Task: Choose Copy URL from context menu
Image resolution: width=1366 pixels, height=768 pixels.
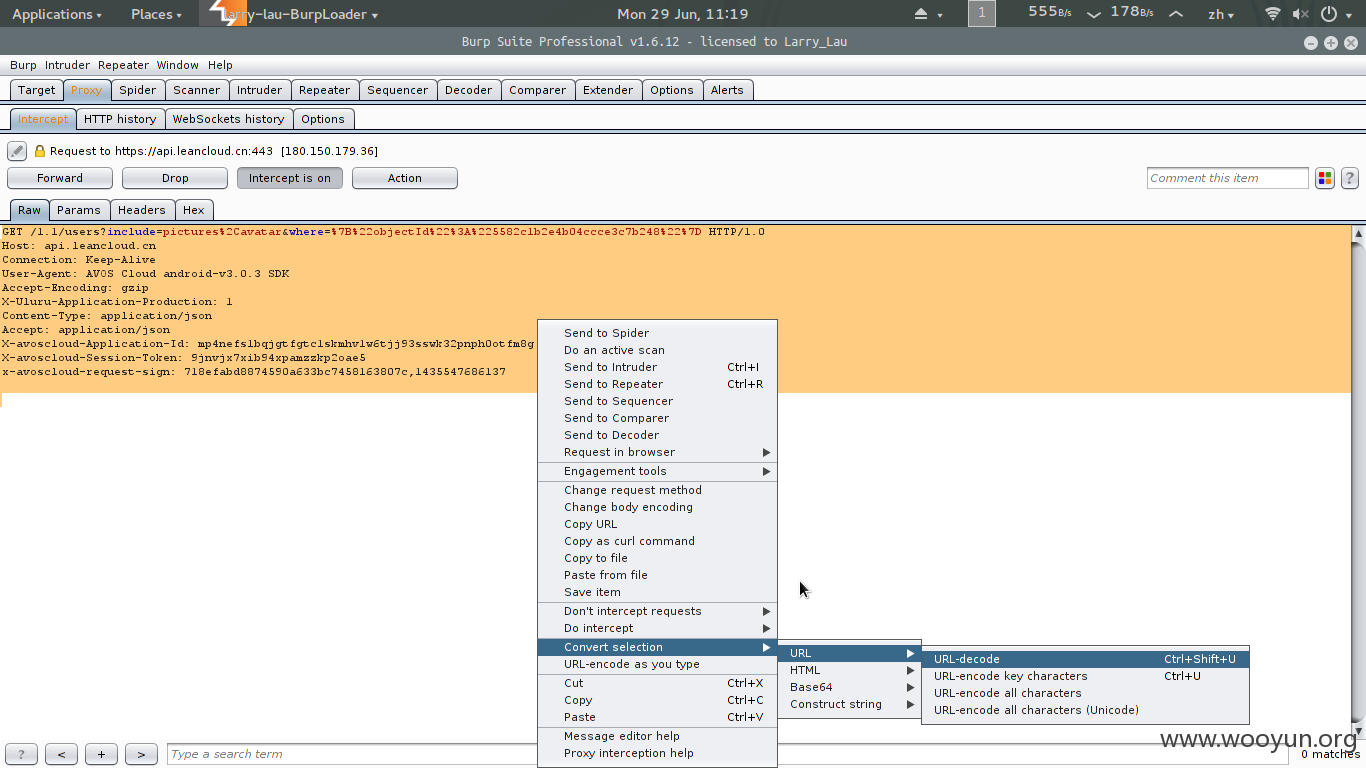Action: click(x=657, y=524)
